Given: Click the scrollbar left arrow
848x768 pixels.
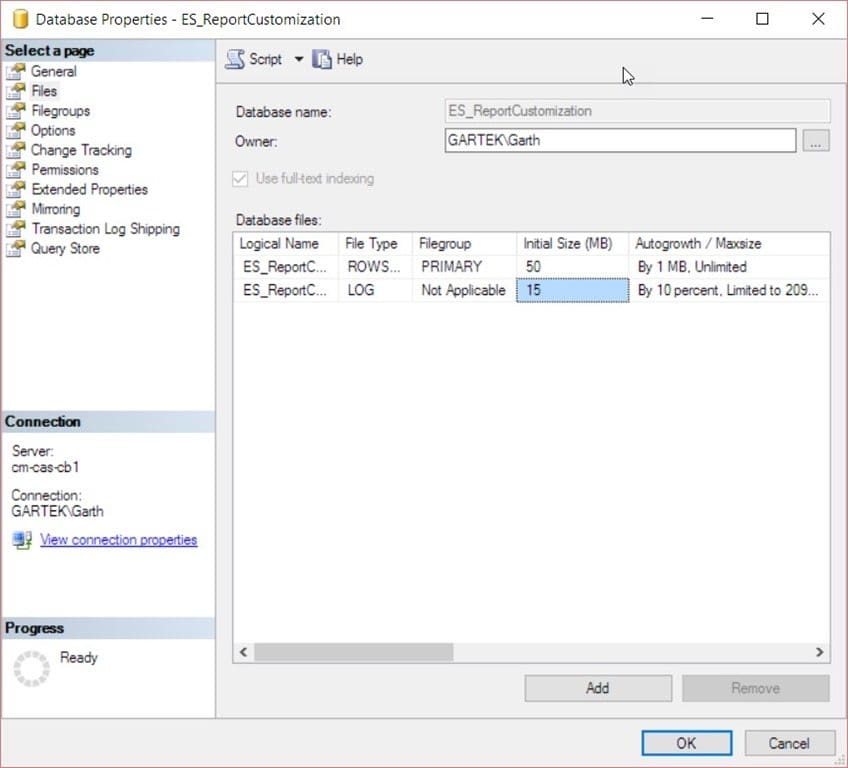Looking at the screenshot, I should (243, 652).
